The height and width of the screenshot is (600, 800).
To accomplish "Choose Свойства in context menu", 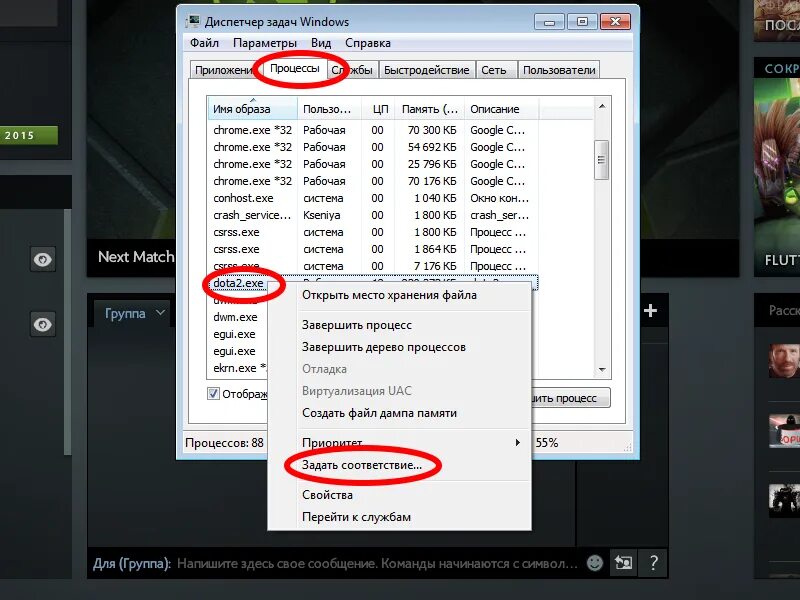I will 327,495.
